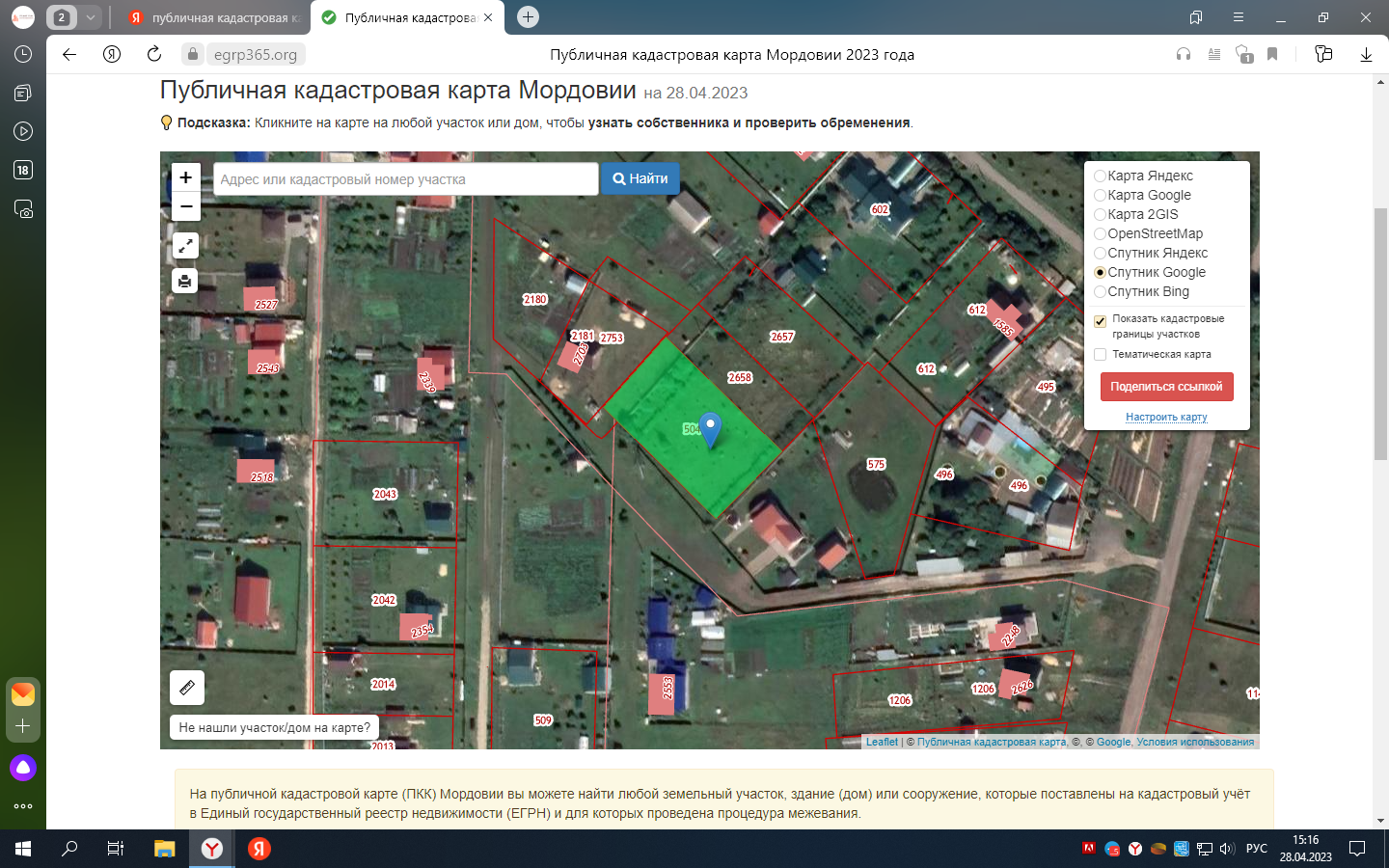
Task: Switch to публичная кадастровая Yandex tab
Action: [x=214, y=17]
